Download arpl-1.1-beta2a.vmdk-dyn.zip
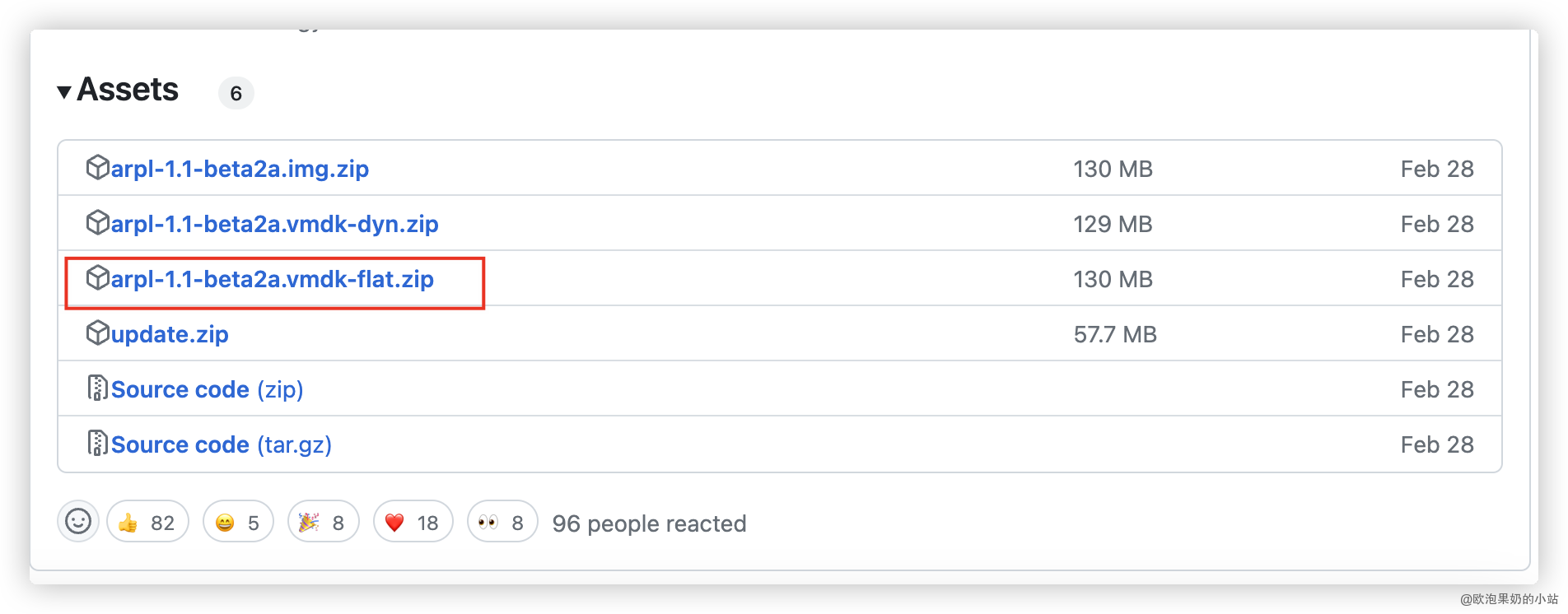This screenshot has height=614, width=1568. (274, 224)
